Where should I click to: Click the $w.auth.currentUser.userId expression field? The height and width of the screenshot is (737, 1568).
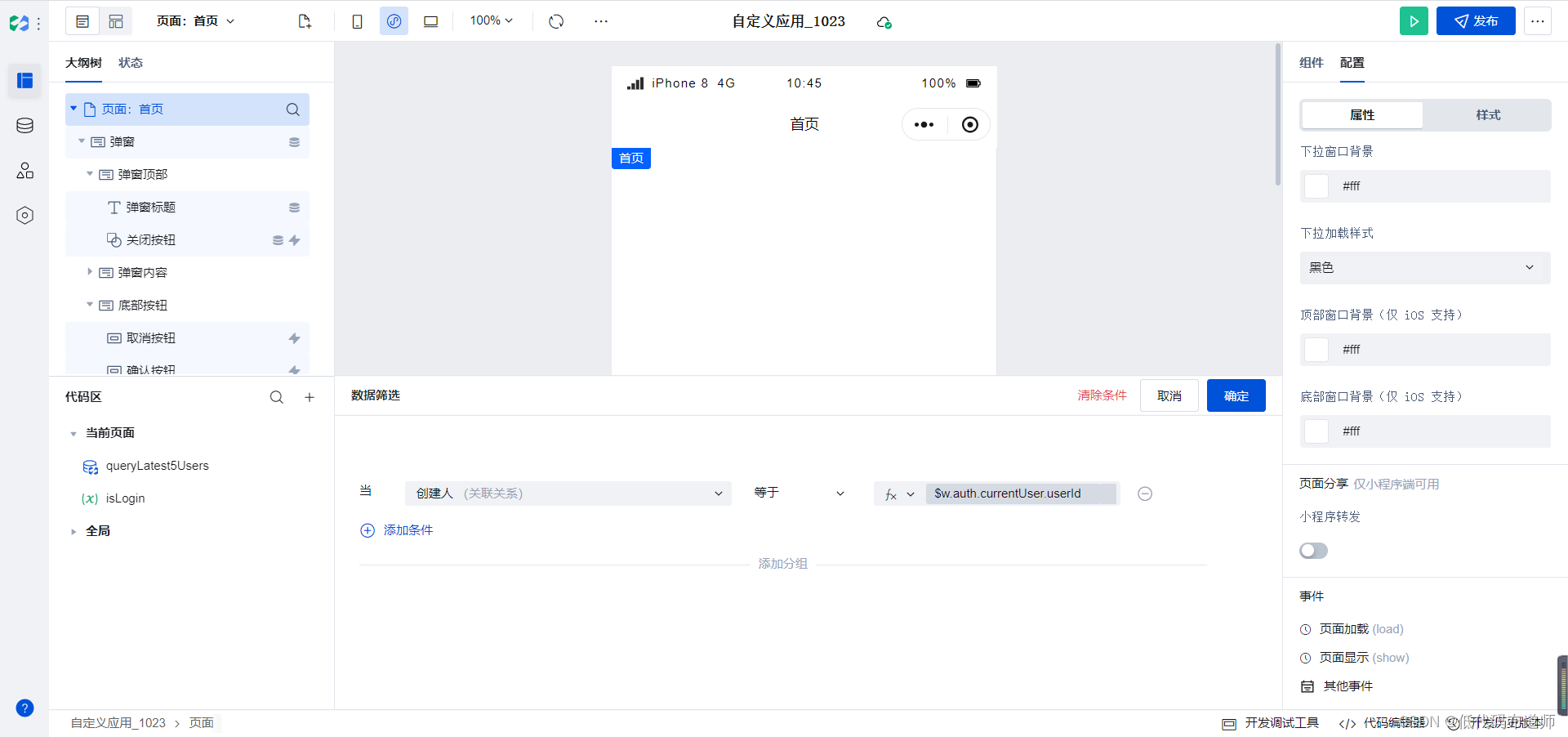pyautogui.click(x=1021, y=494)
